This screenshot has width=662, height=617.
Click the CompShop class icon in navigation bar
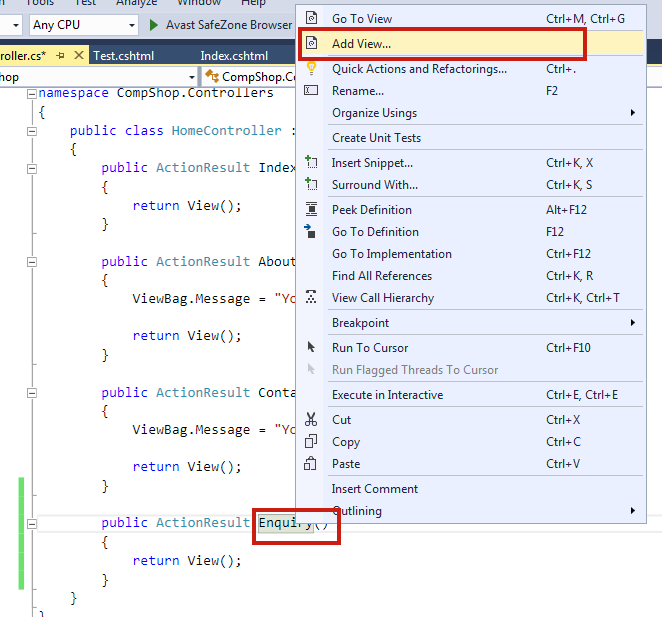click(212, 76)
